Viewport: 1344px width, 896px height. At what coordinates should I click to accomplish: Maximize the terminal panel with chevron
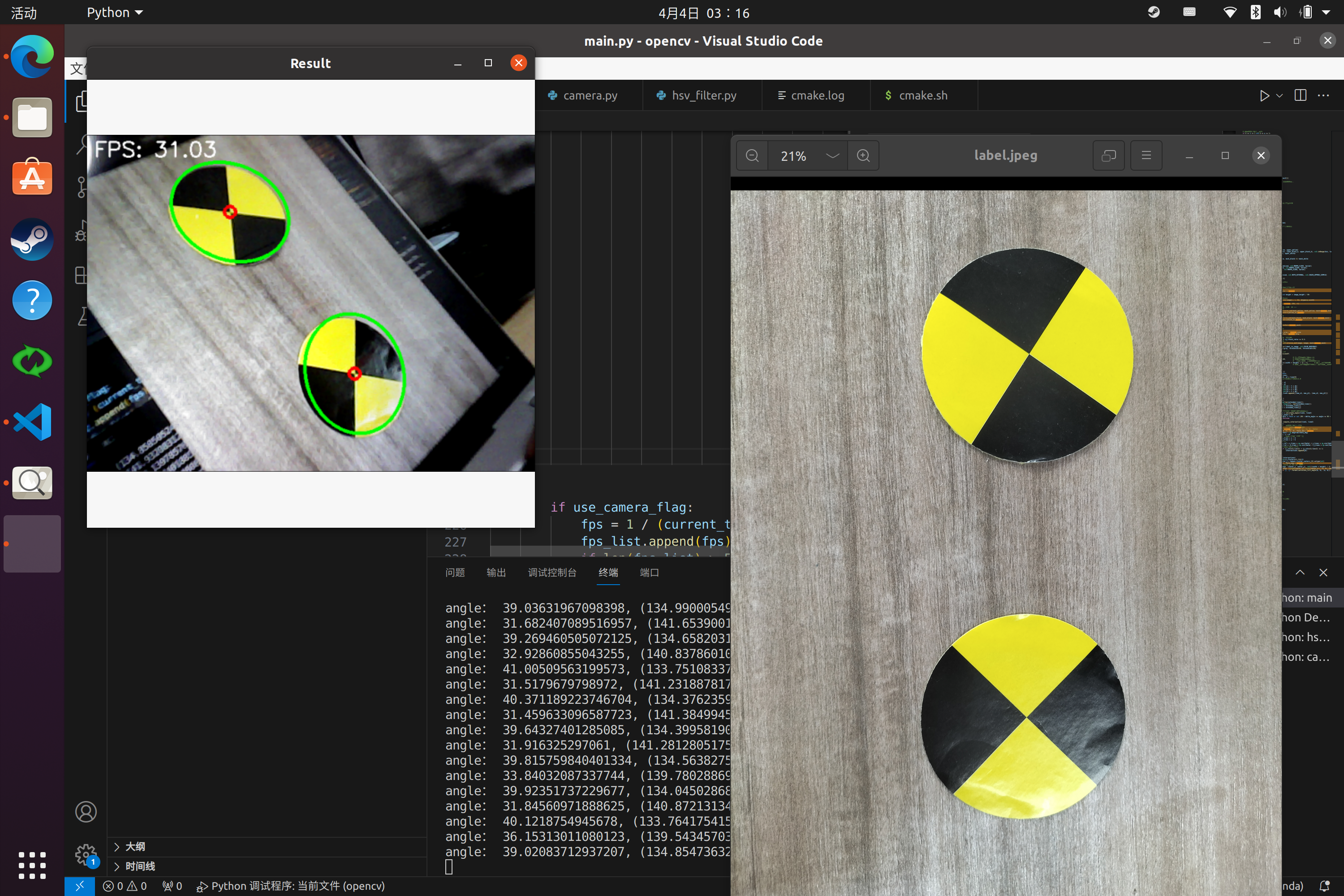click(1300, 573)
